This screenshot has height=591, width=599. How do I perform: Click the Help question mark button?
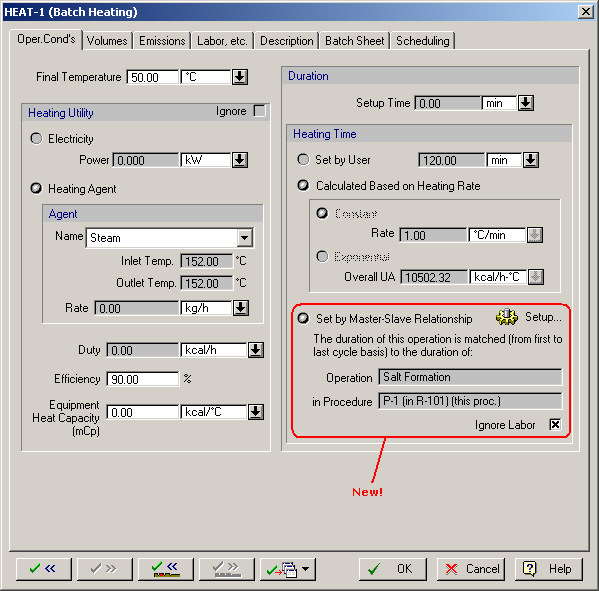pyautogui.click(x=549, y=569)
